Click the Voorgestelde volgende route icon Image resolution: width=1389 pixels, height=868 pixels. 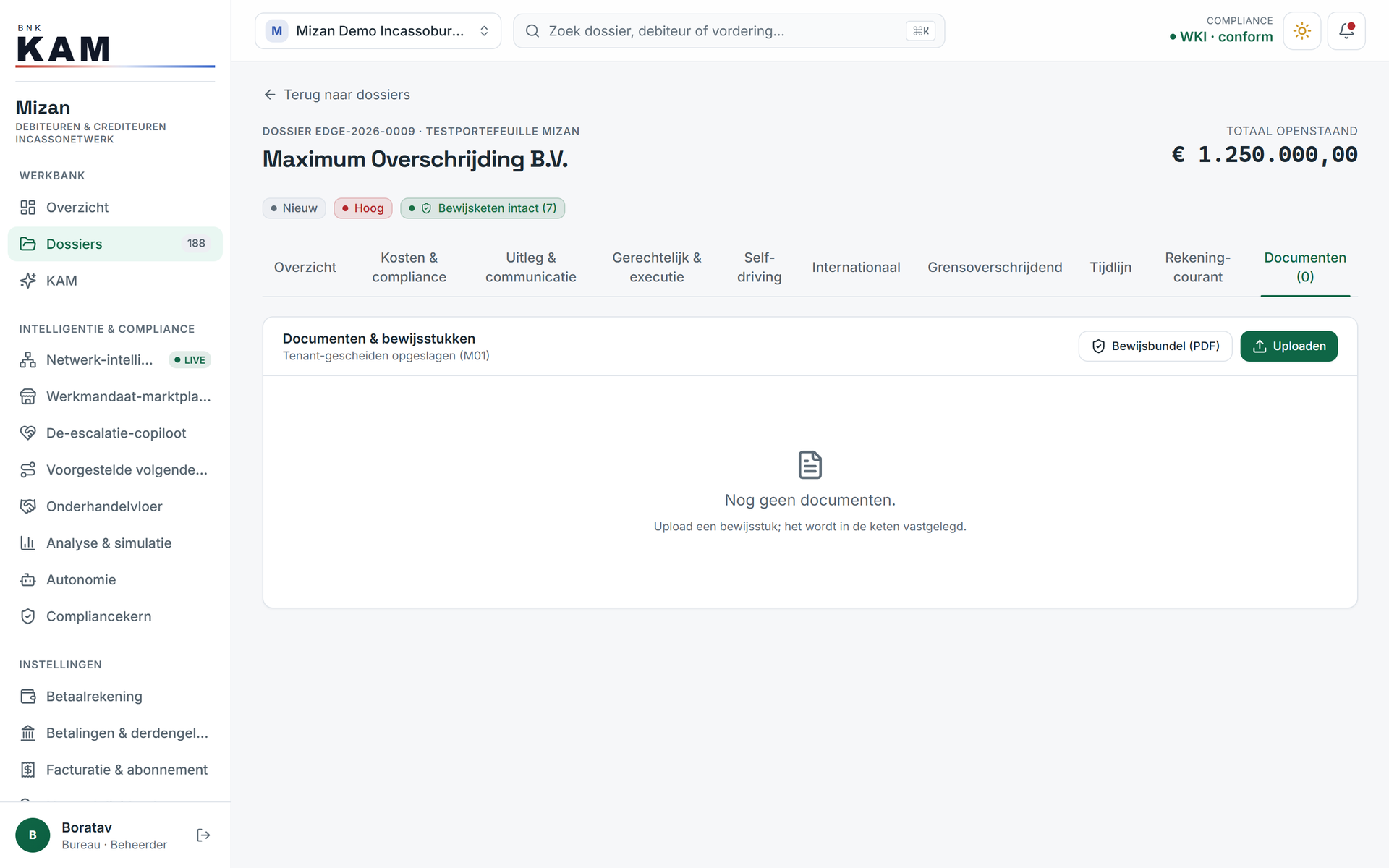27,470
